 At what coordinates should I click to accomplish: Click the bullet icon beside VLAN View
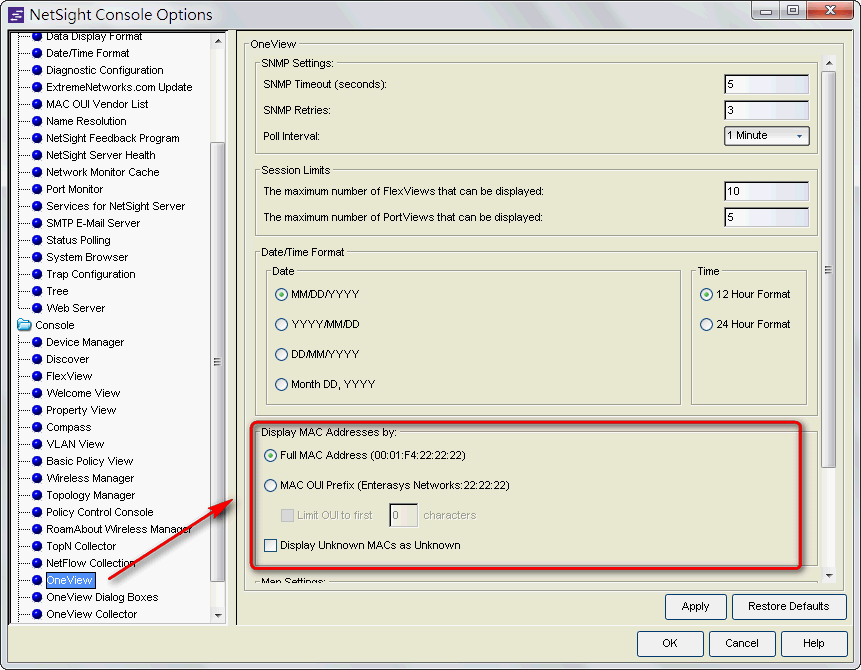37,445
